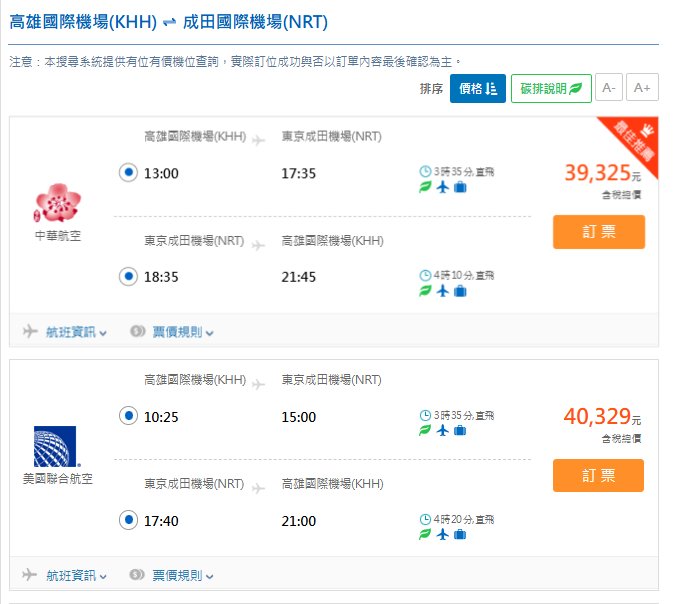Select the 17:40 United return radio
This screenshot has width=674, height=604.
pyautogui.click(x=127, y=520)
